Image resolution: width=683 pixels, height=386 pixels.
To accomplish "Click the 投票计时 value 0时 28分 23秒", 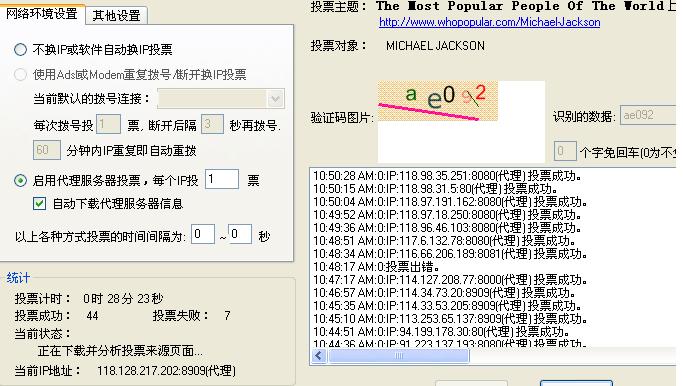I will 123,298.
